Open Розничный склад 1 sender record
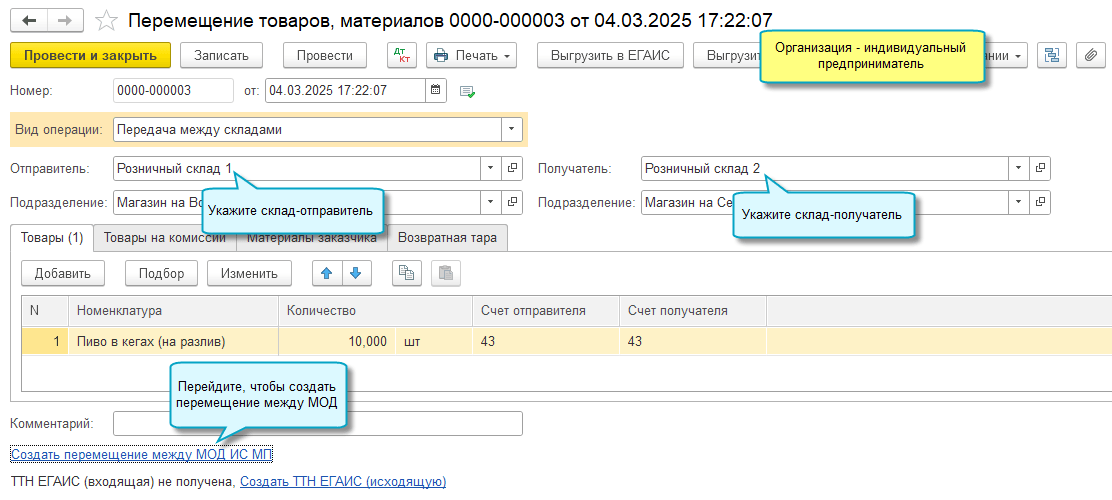The image size is (1112, 500). [x=512, y=169]
